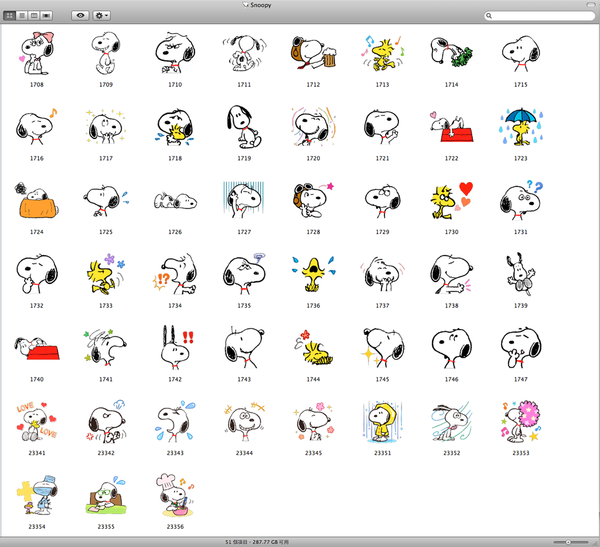Open the gear Action dropdown menu
Screen dimensions: 600x547
tap(101, 15)
